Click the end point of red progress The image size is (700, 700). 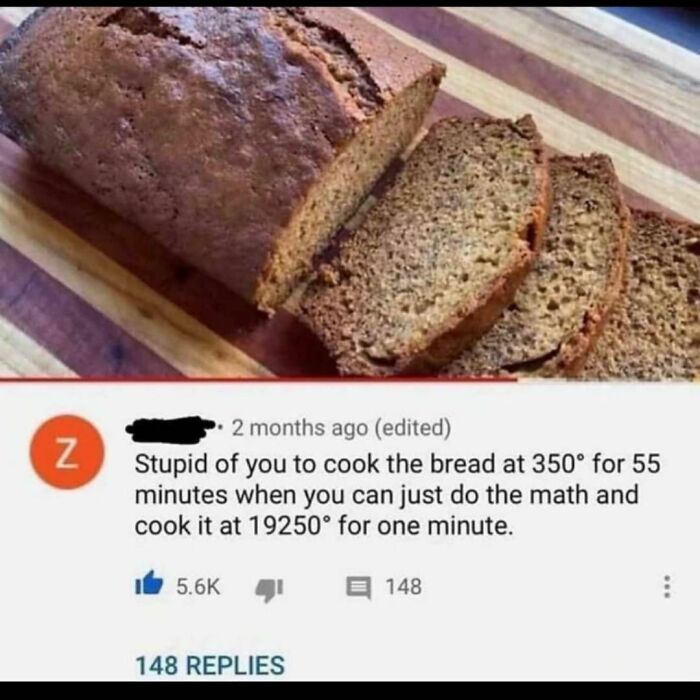(x=517, y=379)
